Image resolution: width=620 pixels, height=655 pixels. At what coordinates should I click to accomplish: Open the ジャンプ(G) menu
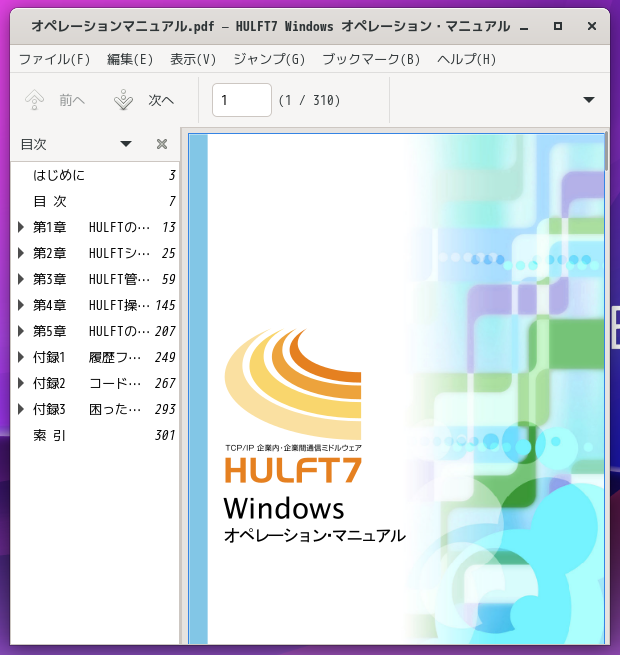click(x=269, y=59)
